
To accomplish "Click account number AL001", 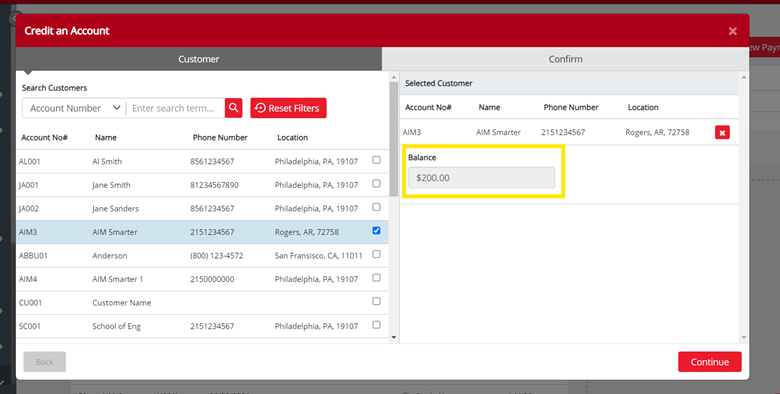I will (x=29, y=161).
